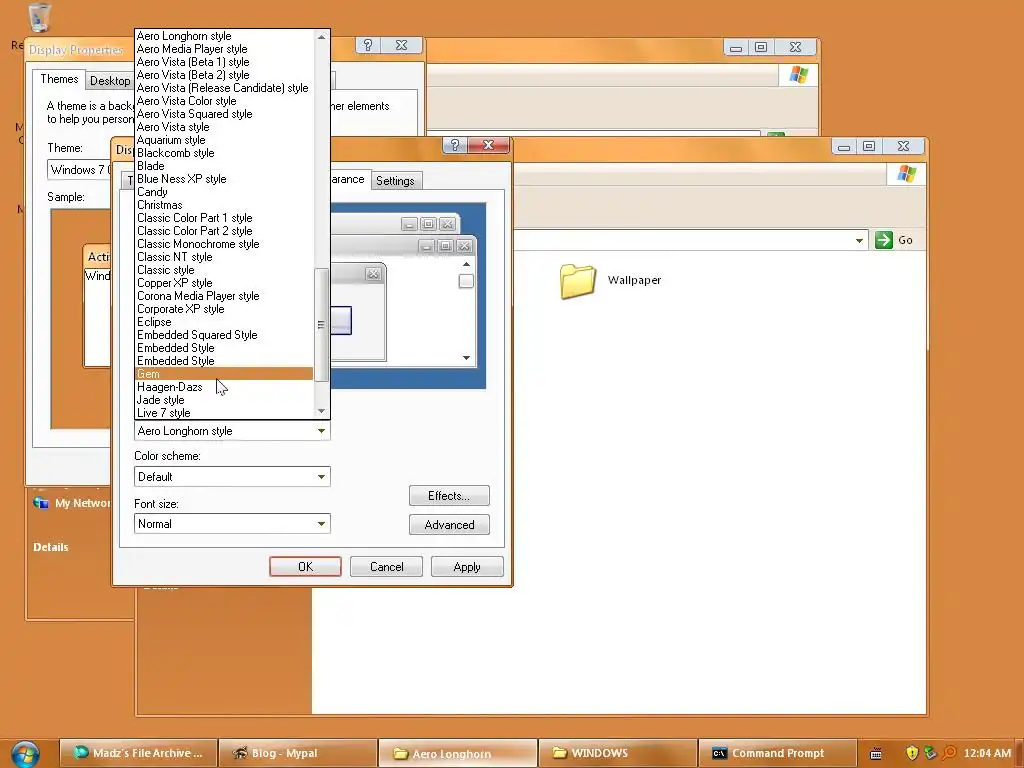Image resolution: width=1024 pixels, height=768 pixels.
Task: Open the Font size dropdown
Action: tap(321, 524)
